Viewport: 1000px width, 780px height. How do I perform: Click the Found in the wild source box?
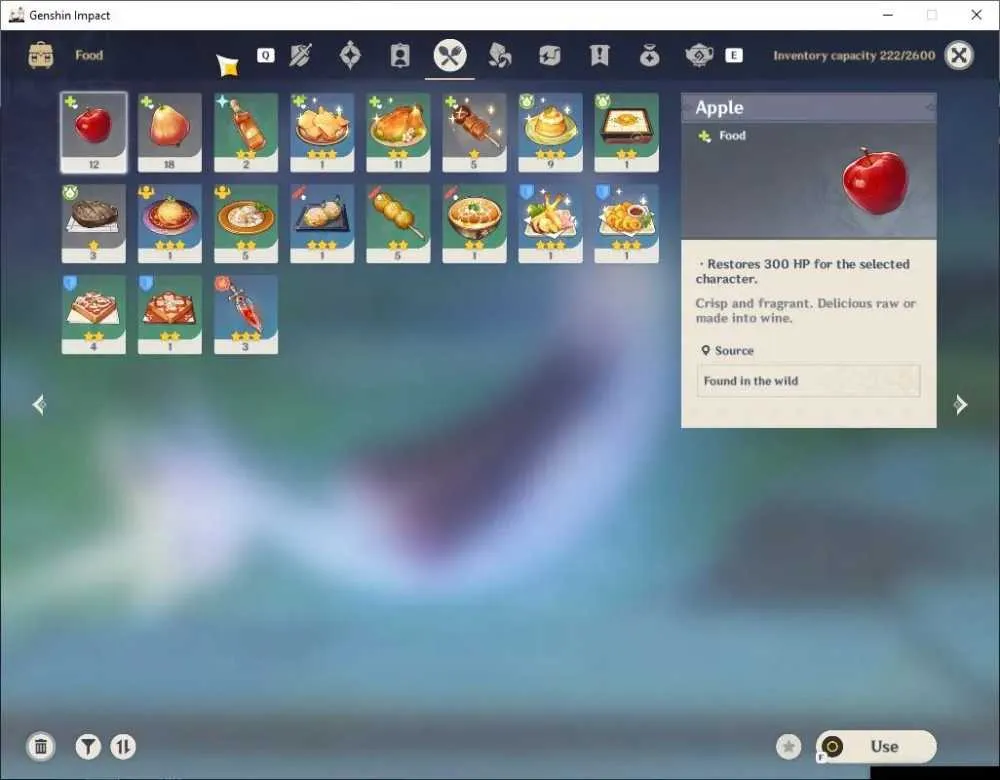pos(808,381)
